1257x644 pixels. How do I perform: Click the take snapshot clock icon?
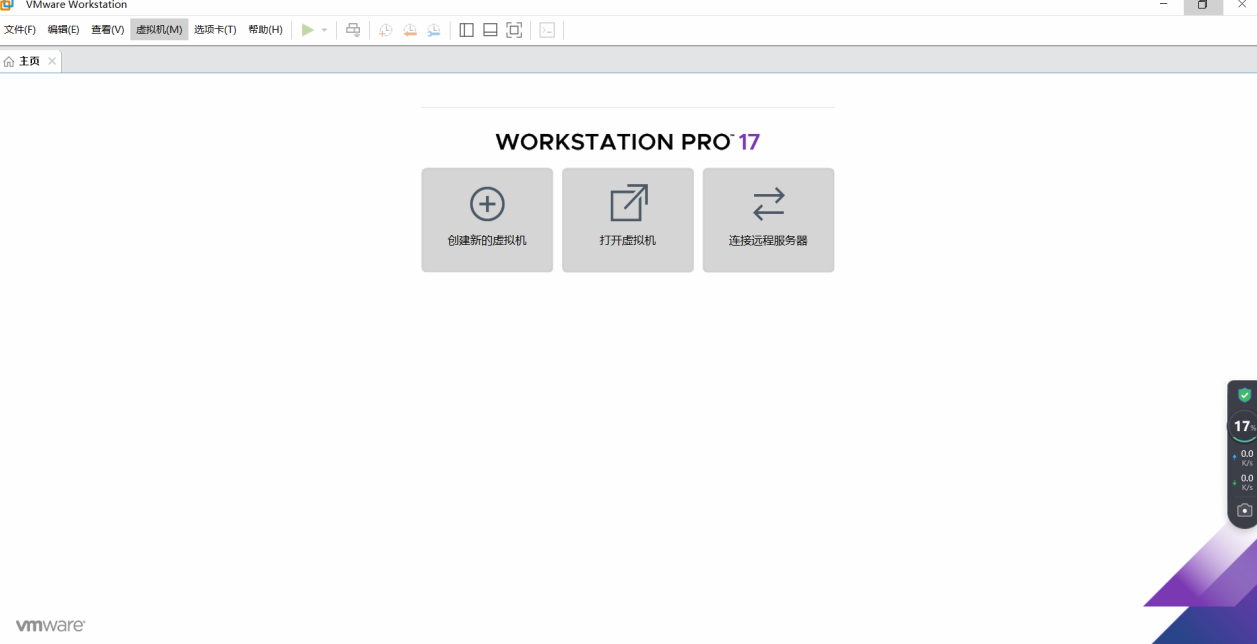pos(385,30)
